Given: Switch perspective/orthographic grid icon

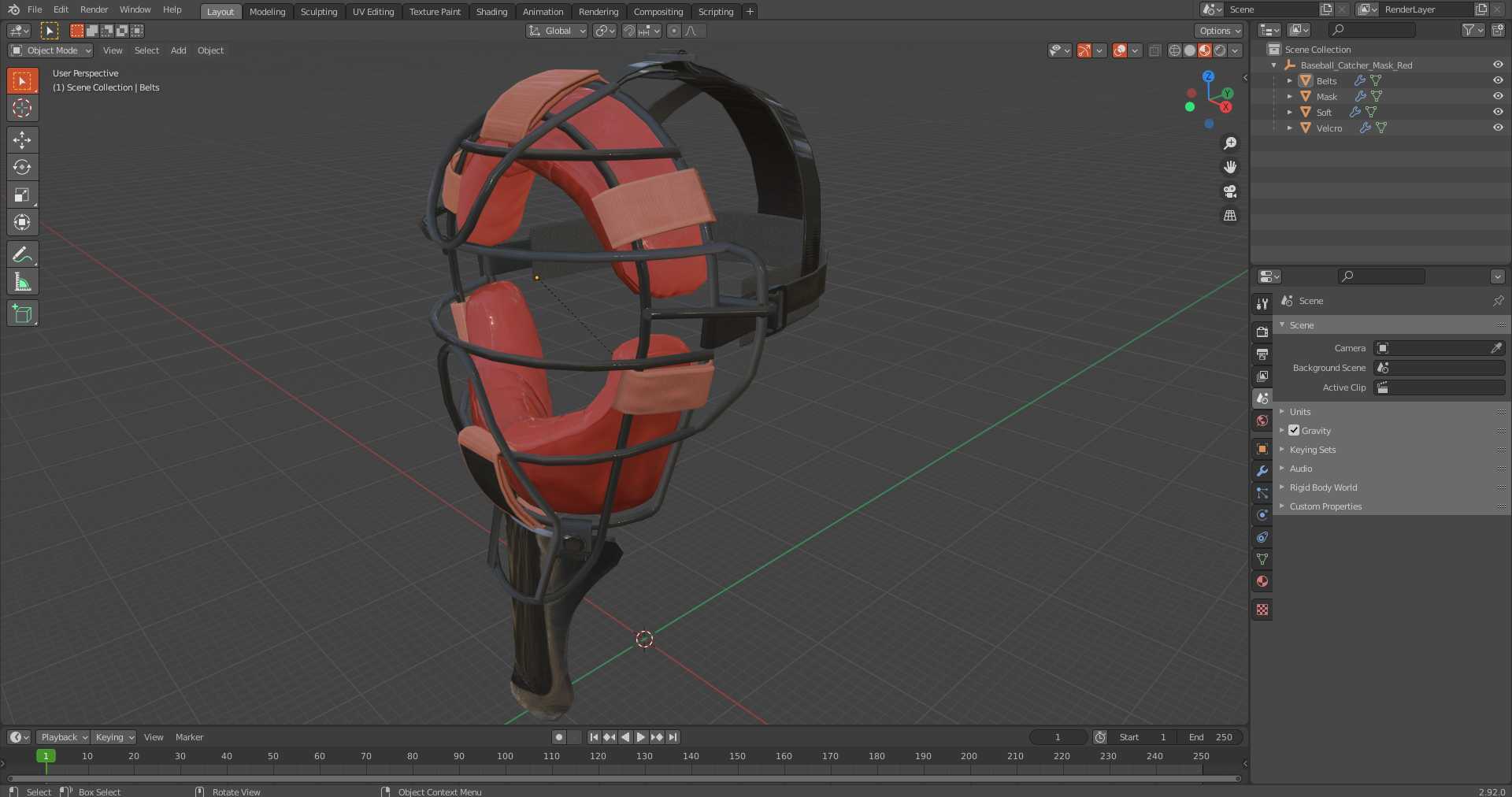Looking at the screenshot, I should click(x=1230, y=215).
